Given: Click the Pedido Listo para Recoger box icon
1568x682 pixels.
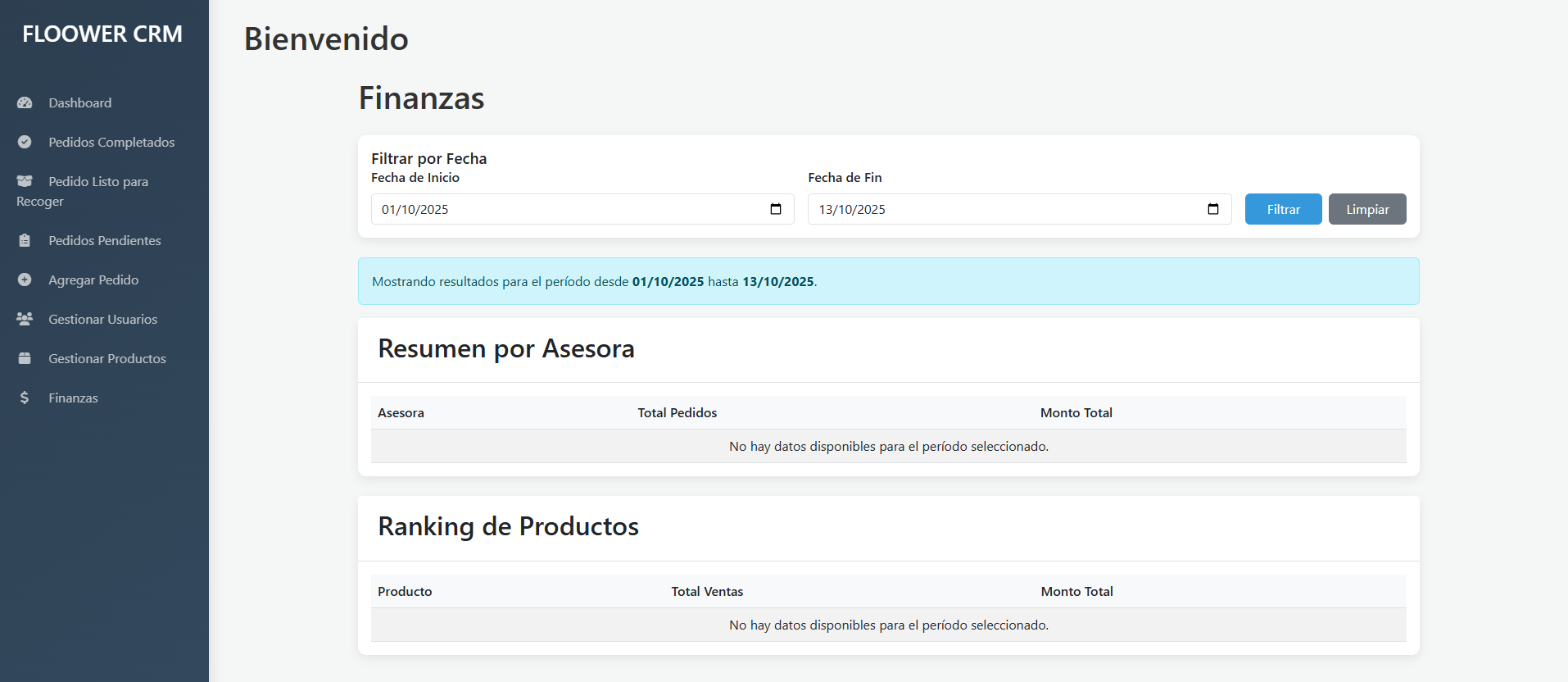Looking at the screenshot, I should pyautogui.click(x=25, y=181).
